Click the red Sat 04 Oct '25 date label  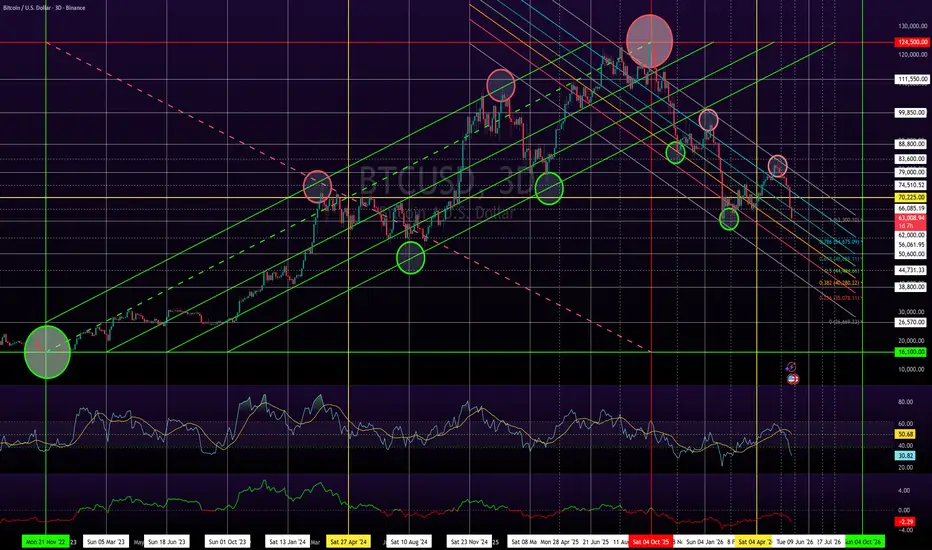(x=651, y=542)
